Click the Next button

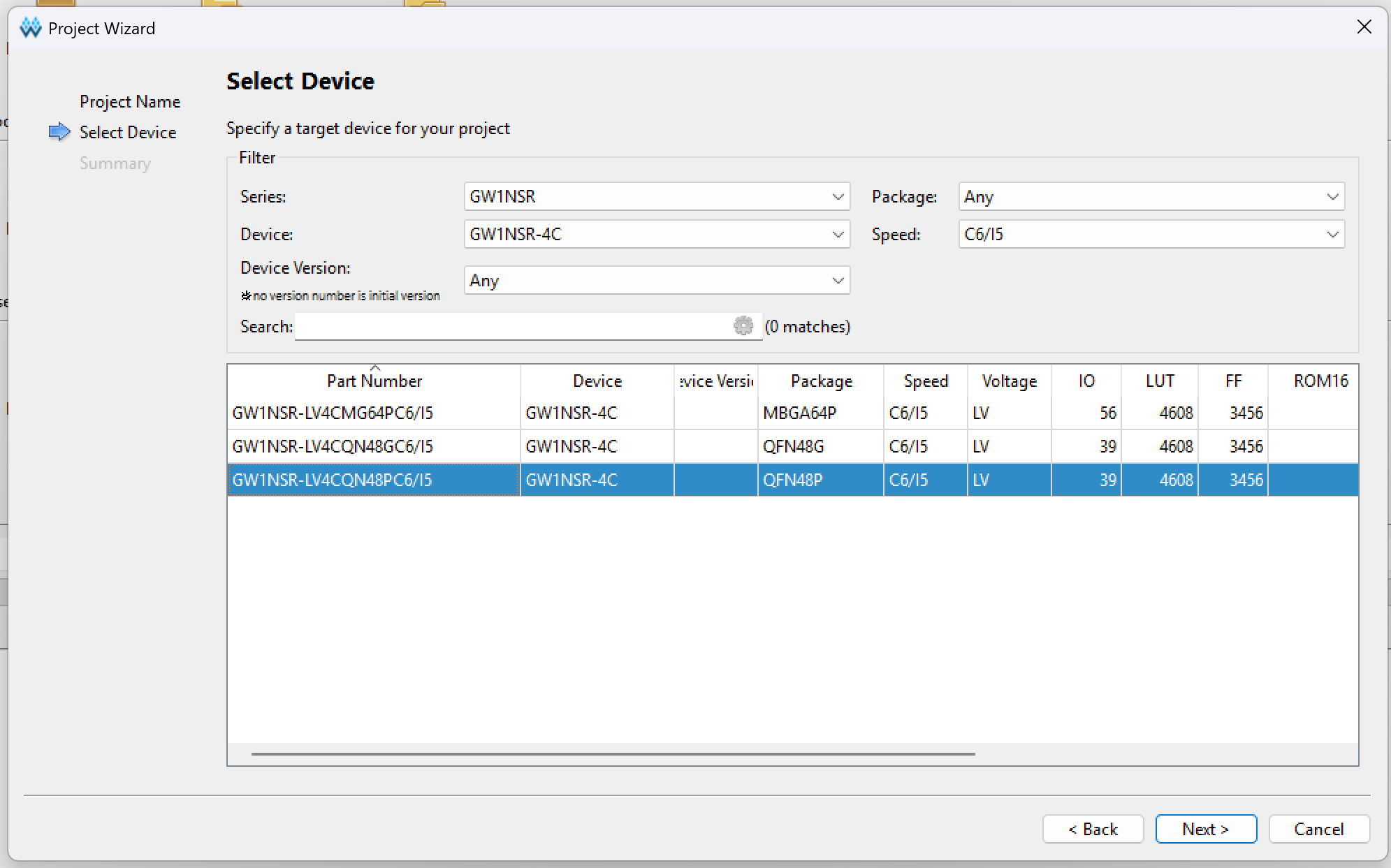1206,829
